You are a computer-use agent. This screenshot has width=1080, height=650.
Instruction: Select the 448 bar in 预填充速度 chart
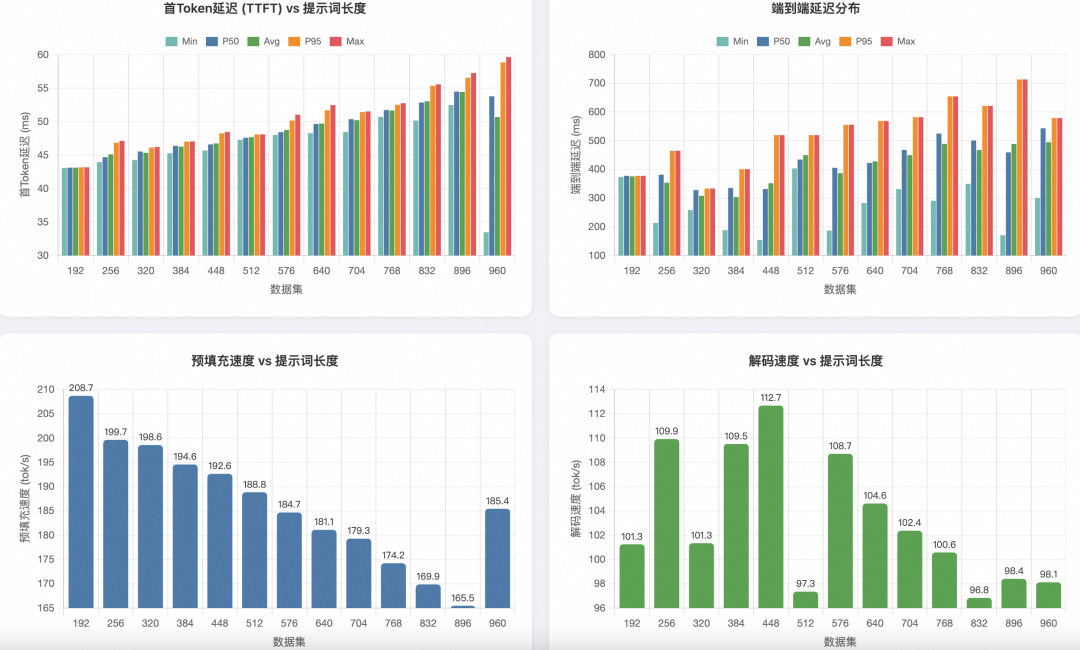220,541
